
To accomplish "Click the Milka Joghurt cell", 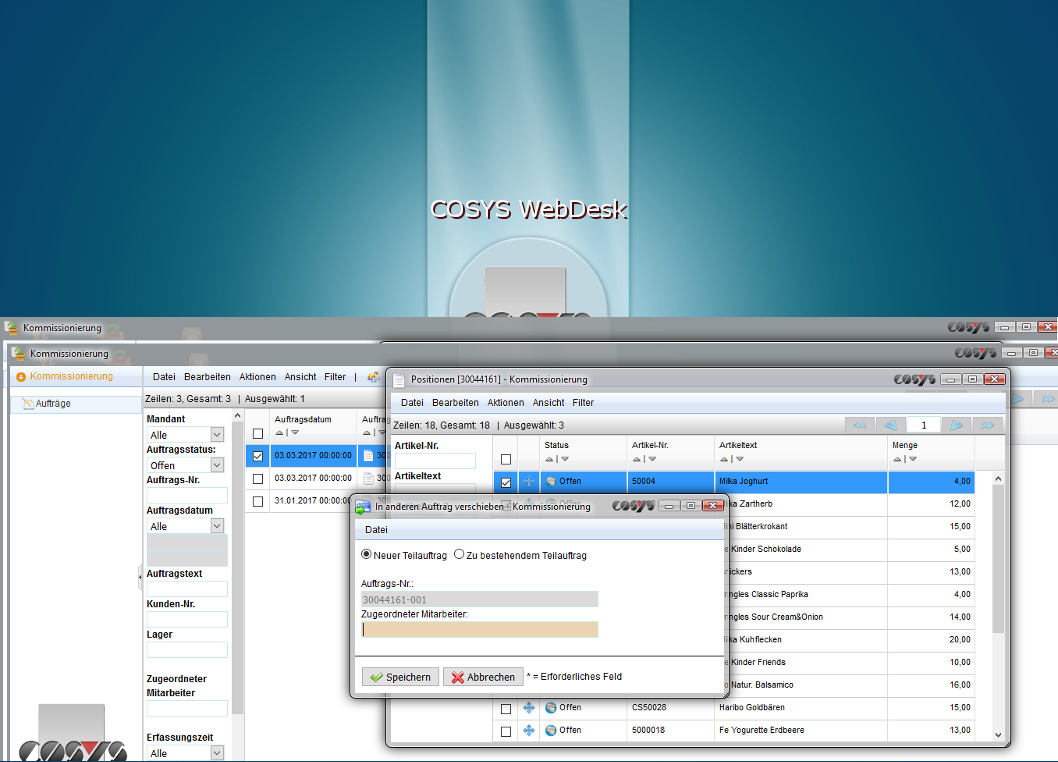I will point(800,482).
